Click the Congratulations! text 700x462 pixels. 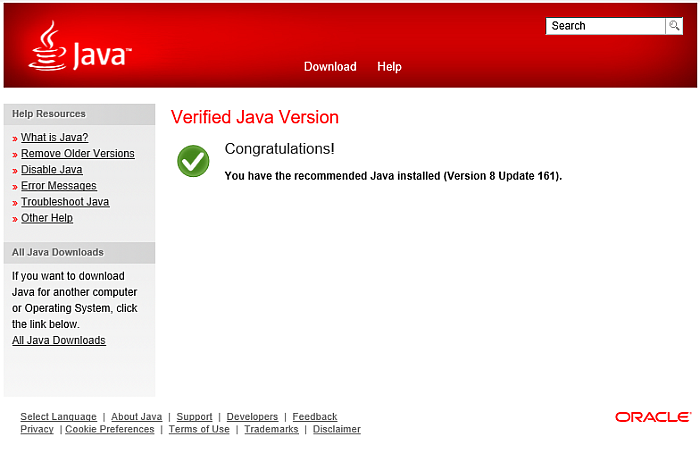pyautogui.click(x=279, y=149)
